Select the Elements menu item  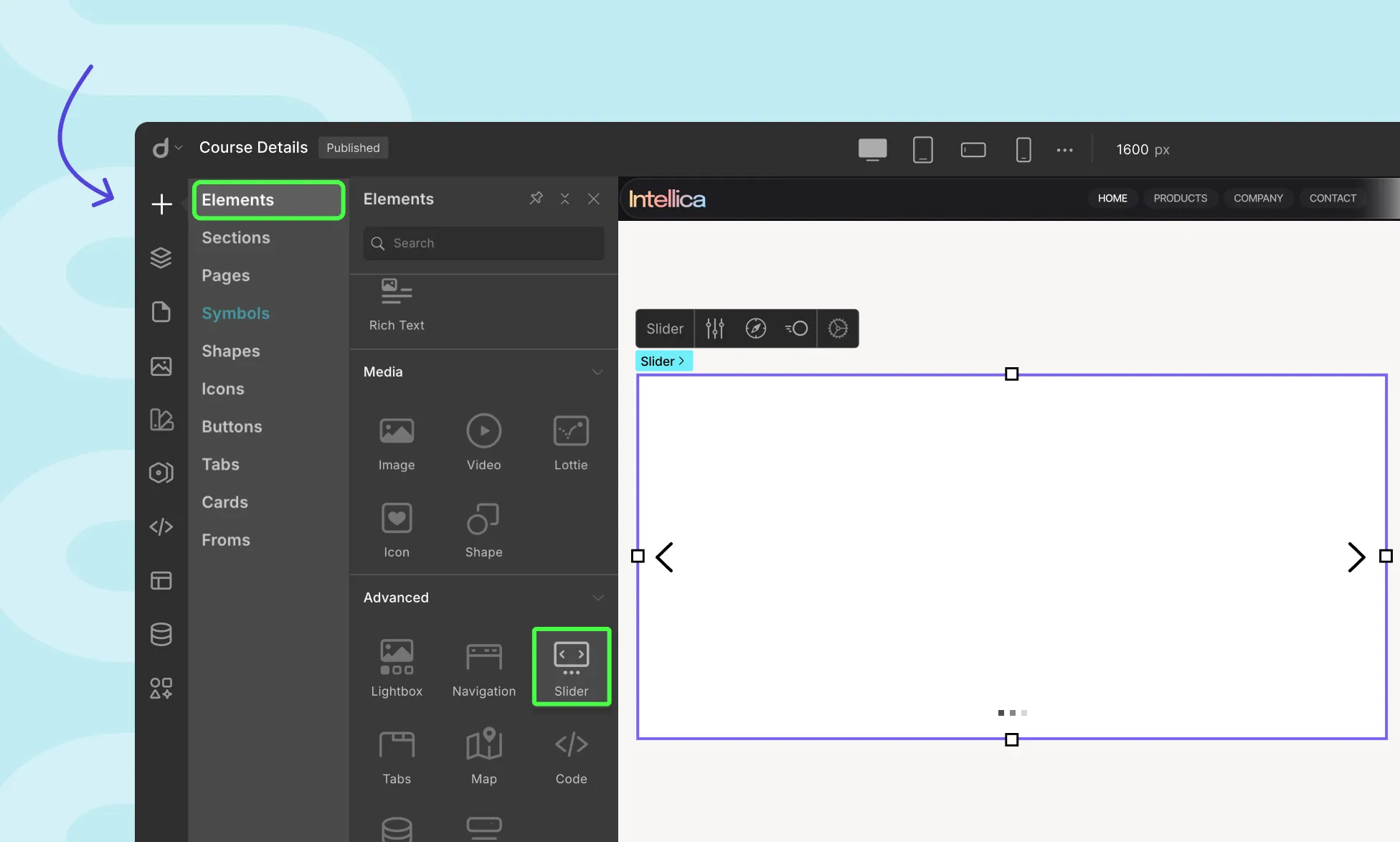[269, 200]
